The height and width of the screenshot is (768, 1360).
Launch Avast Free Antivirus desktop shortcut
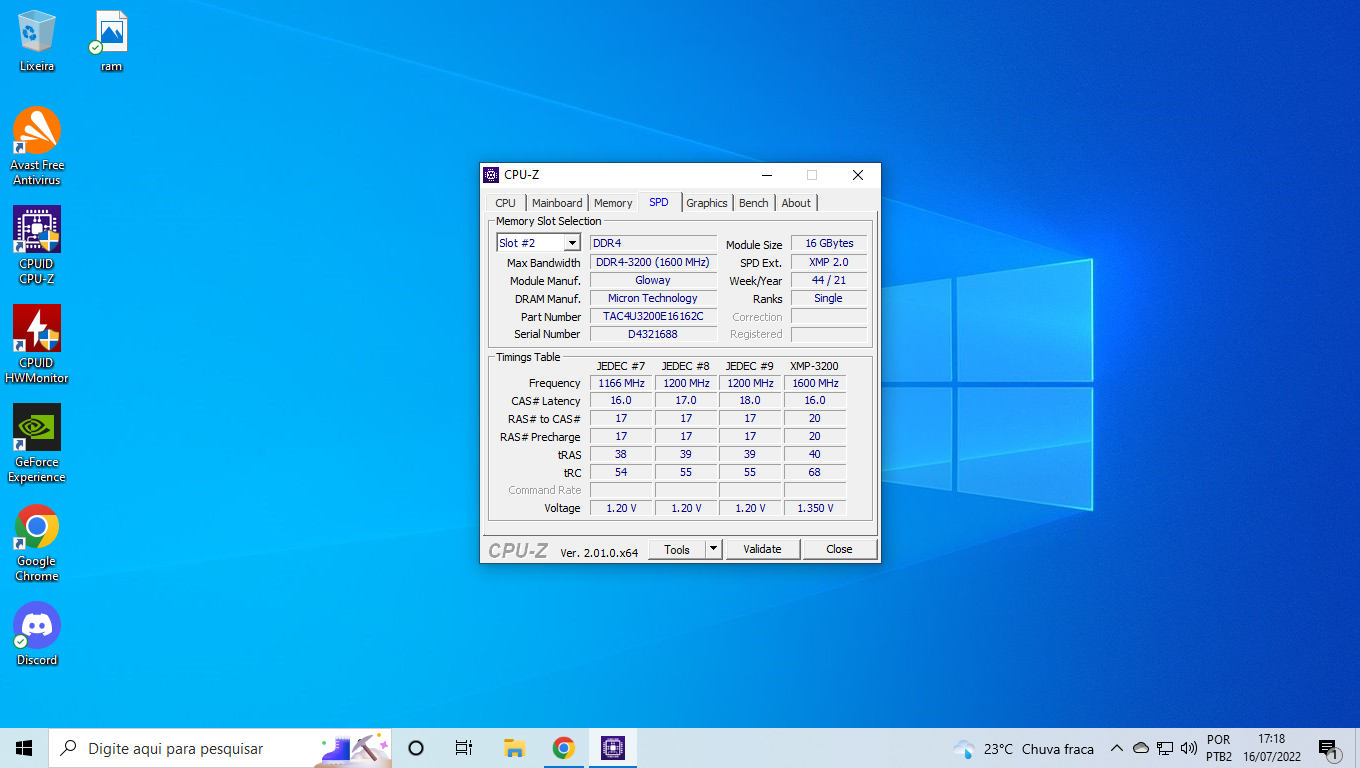(x=37, y=146)
